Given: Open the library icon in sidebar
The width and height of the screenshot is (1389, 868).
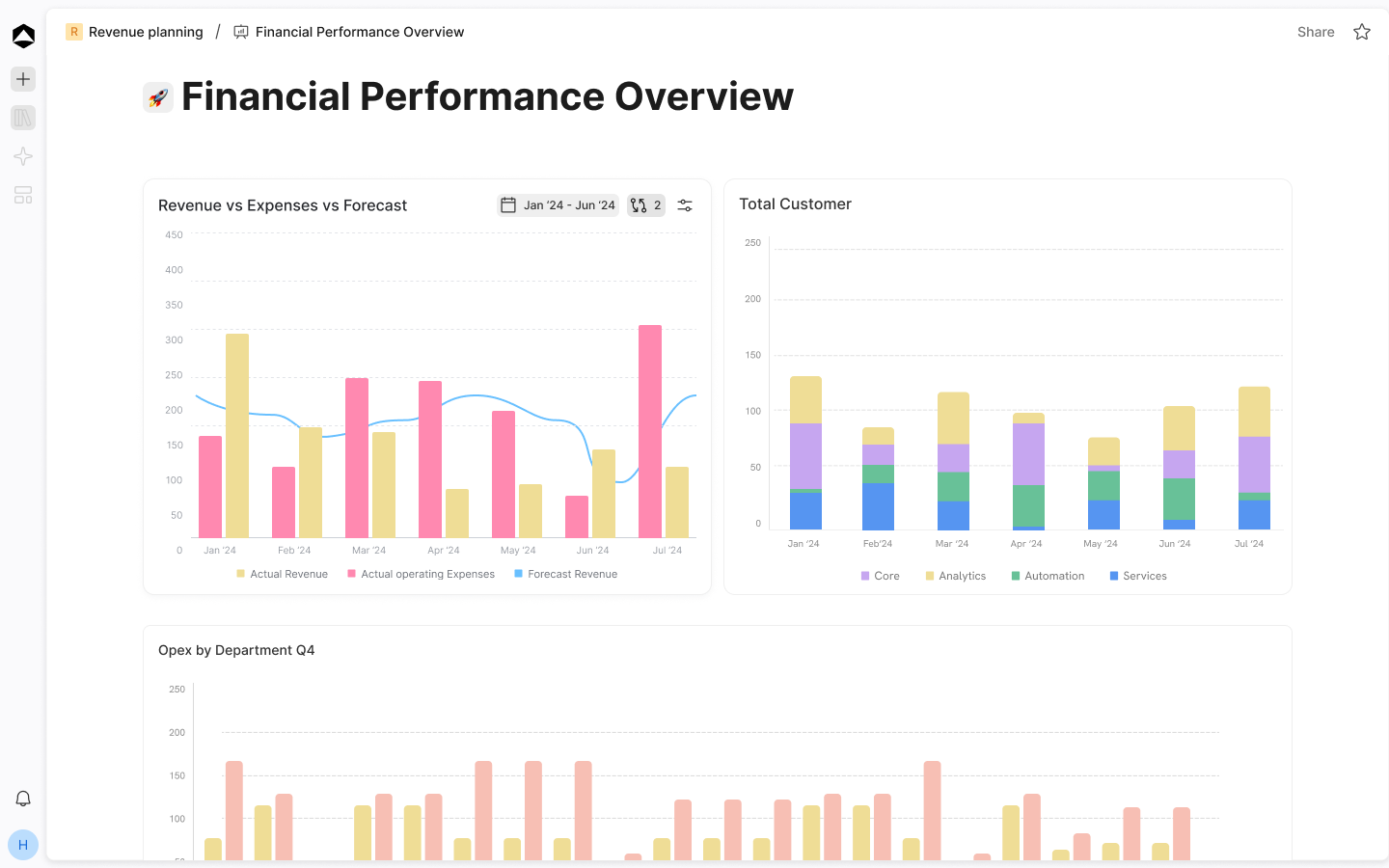Looking at the screenshot, I should point(23,118).
